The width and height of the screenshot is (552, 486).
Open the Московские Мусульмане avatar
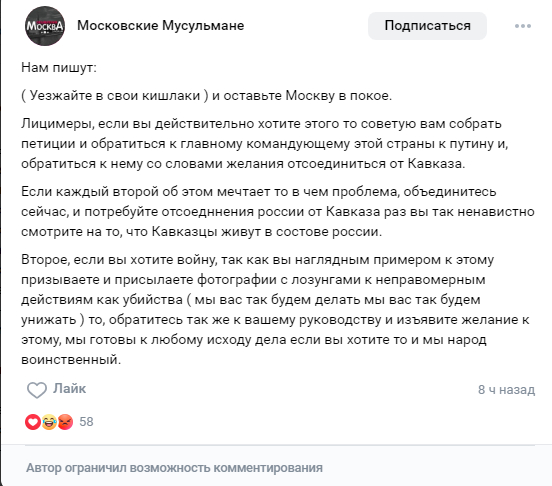45,26
